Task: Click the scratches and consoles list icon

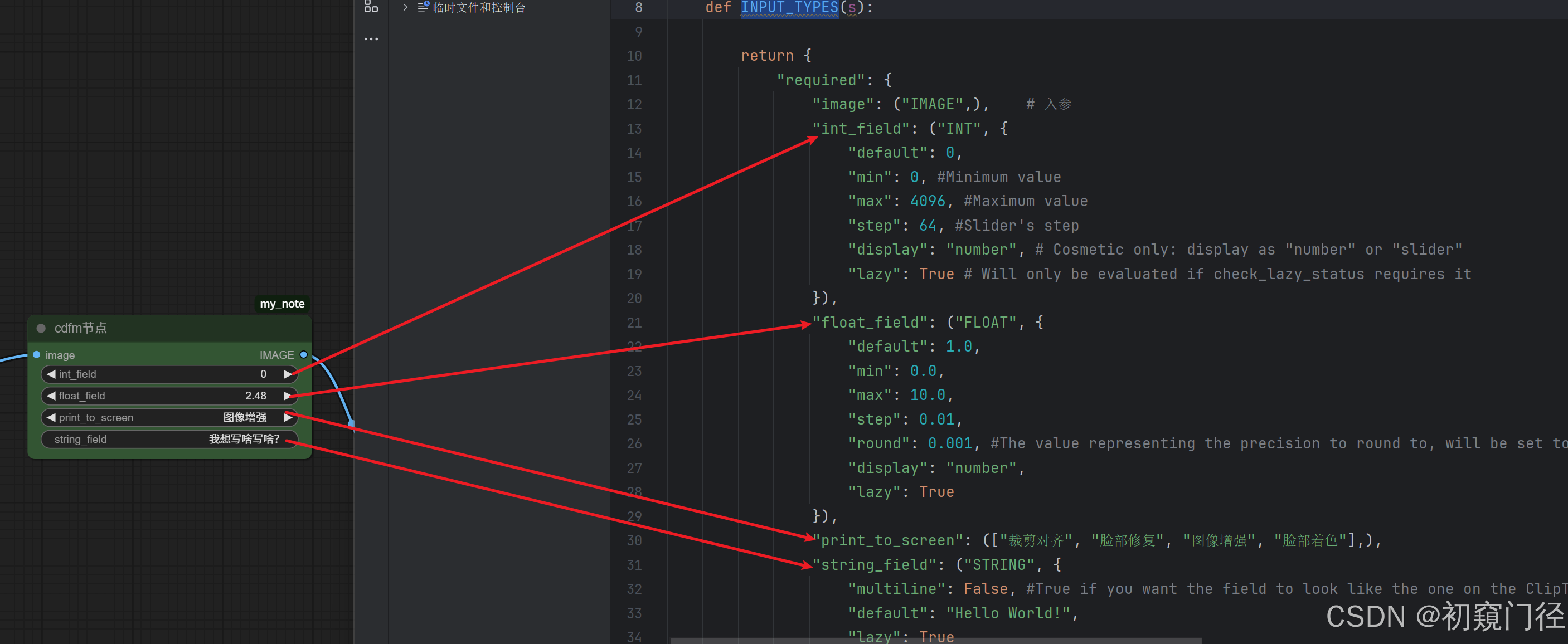Action: coord(423,7)
